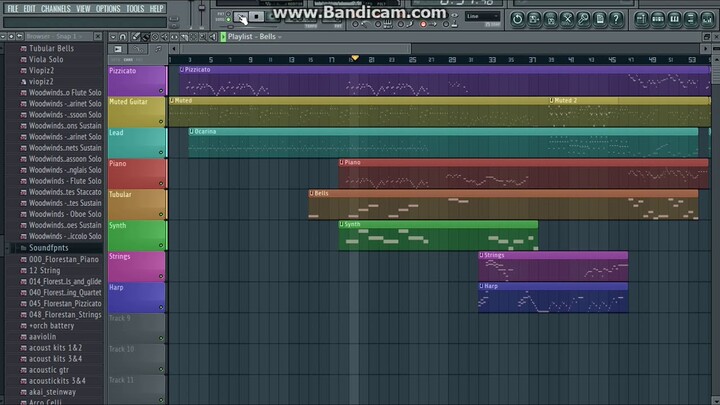The image size is (720, 405).
Task: Toggle pattern/song mode switch
Action: (227, 16)
